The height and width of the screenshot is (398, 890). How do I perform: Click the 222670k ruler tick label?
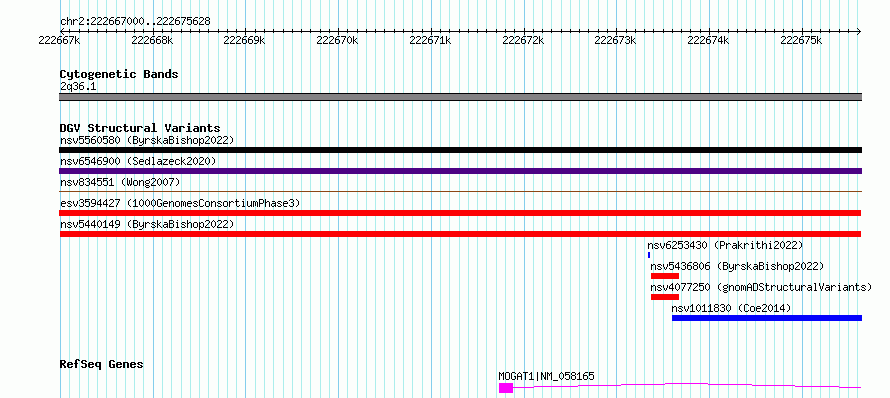[337, 40]
